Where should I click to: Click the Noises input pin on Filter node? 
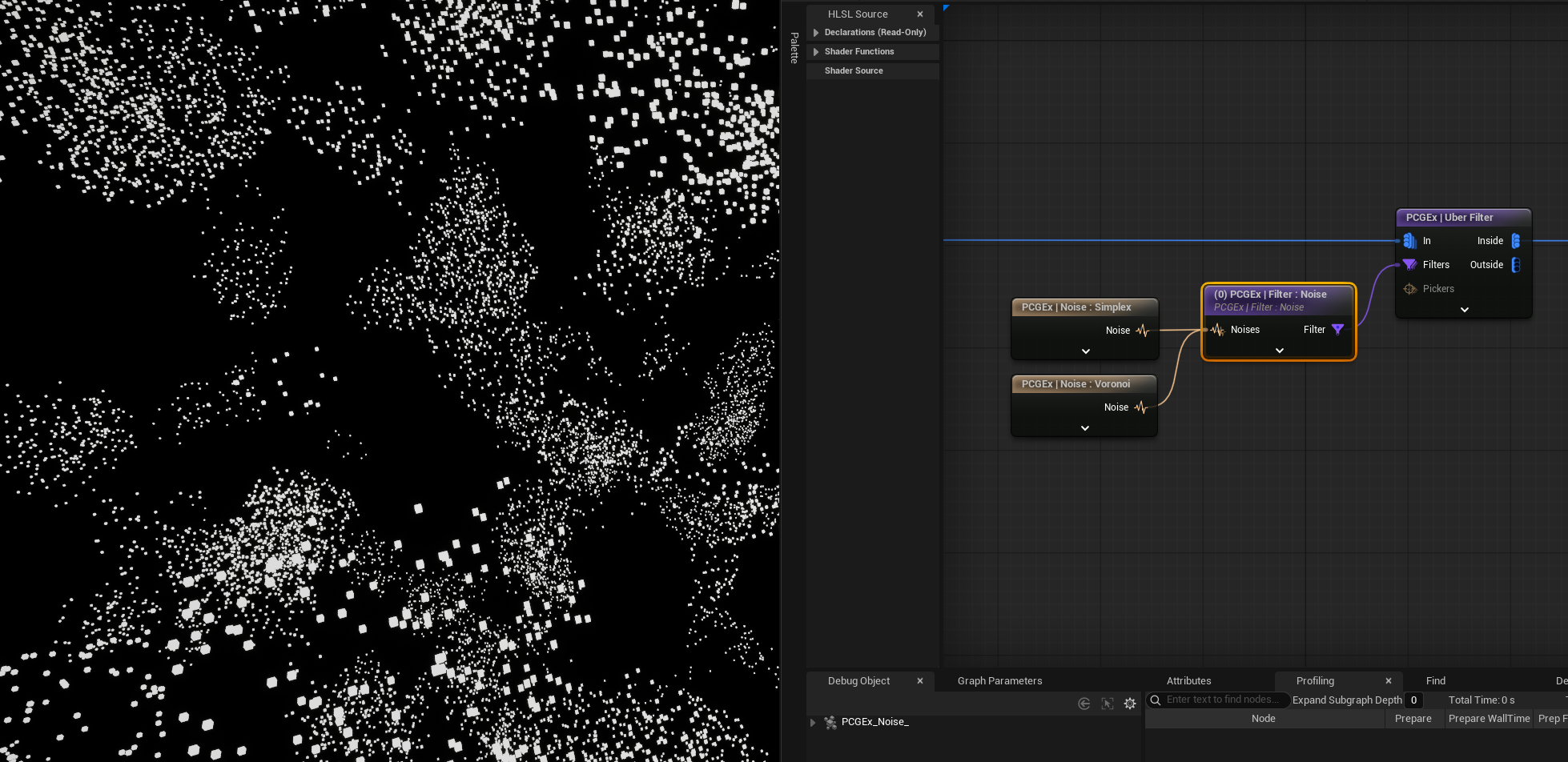click(1218, 330)
